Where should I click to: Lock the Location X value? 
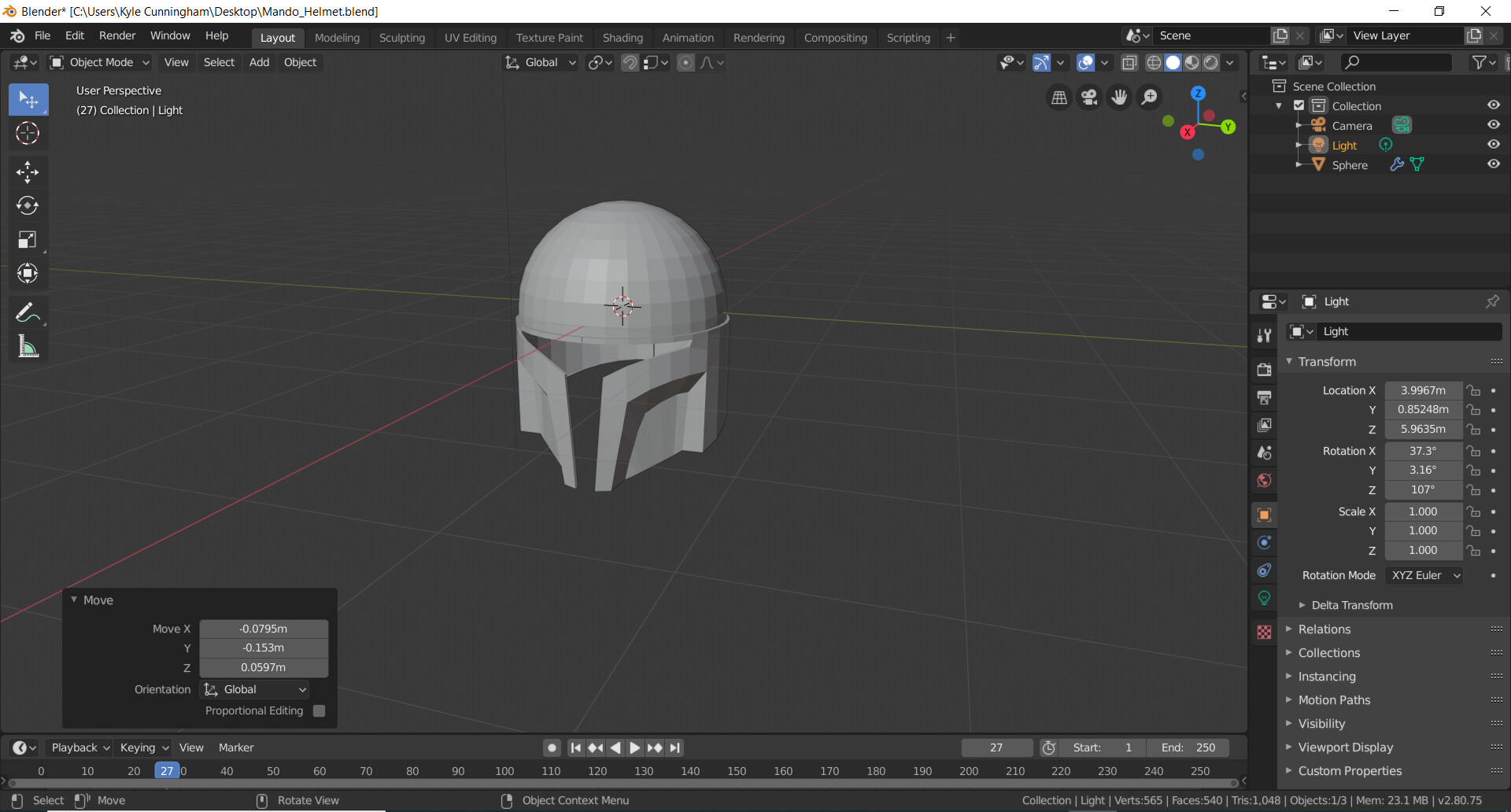[x=1473, y=390]
